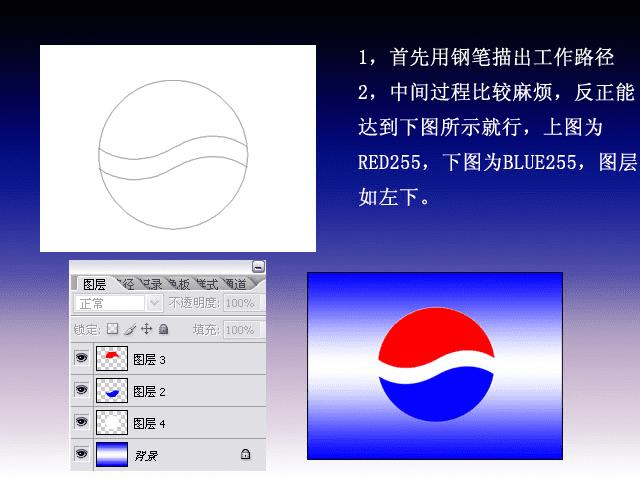Viewport: 640px width, 480px height.
Task: Click the lock transparent pixels icon
Action: click(112, 329)
